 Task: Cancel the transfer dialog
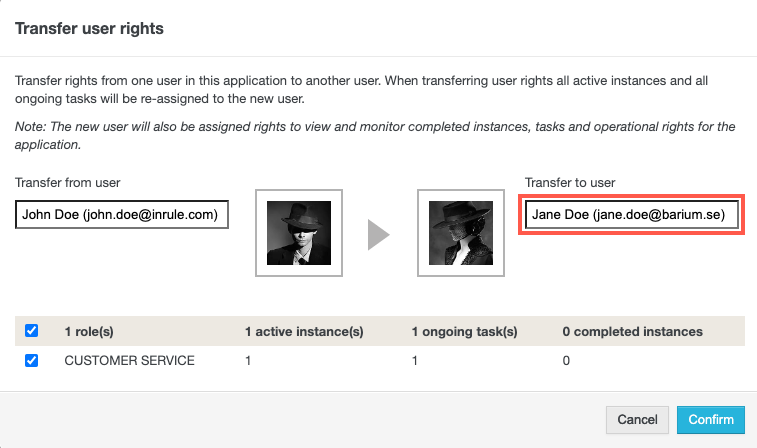[x=637, y=420]
